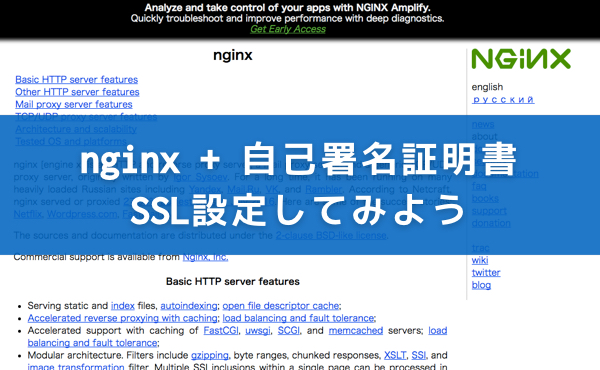The width and height of the screenshot is (600, 370).
Task: Open the index link in feature list
Action: tap(123, 306)
